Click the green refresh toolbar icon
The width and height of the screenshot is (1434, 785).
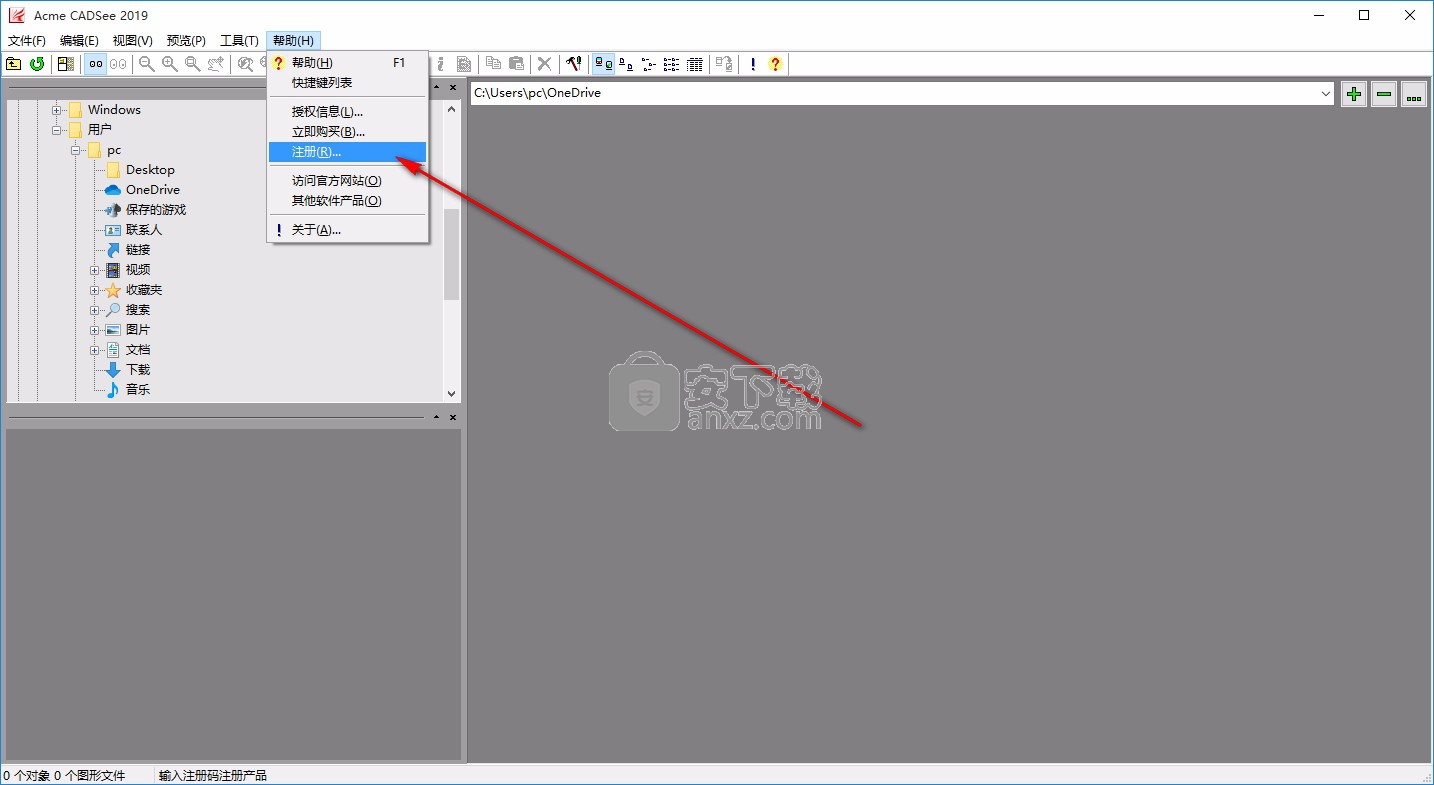[37, 64]
